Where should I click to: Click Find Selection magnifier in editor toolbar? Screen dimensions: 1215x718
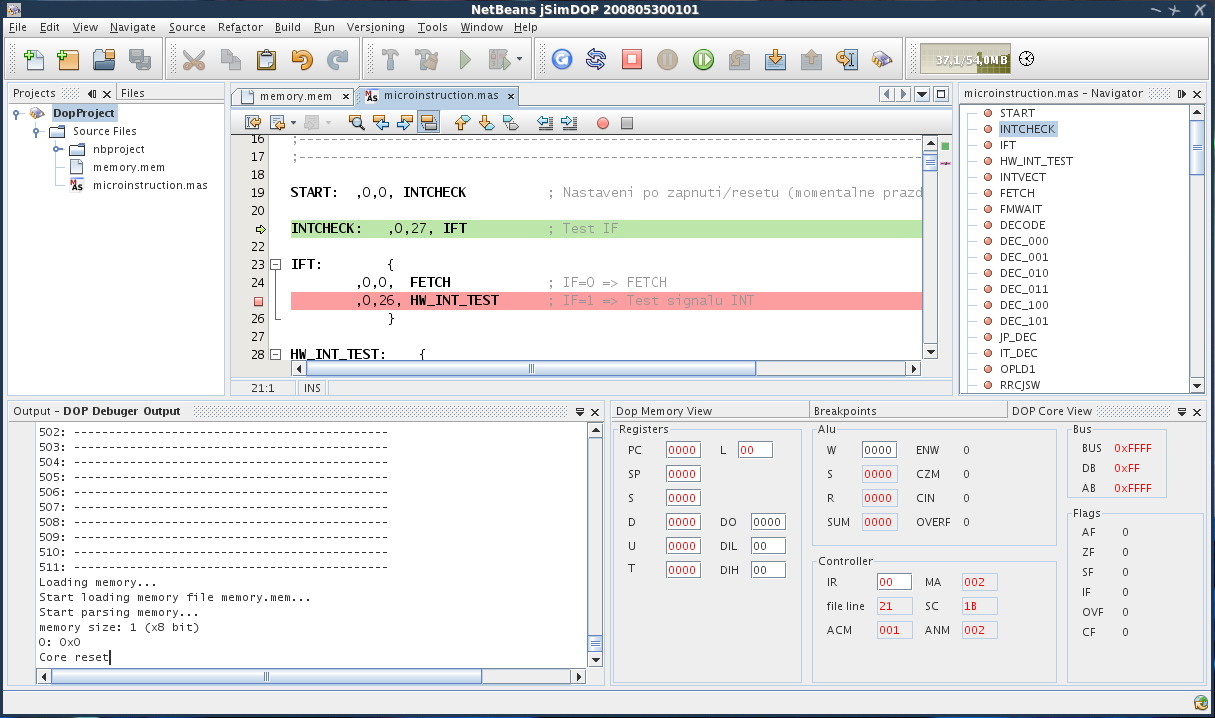[x=357, y=123]
